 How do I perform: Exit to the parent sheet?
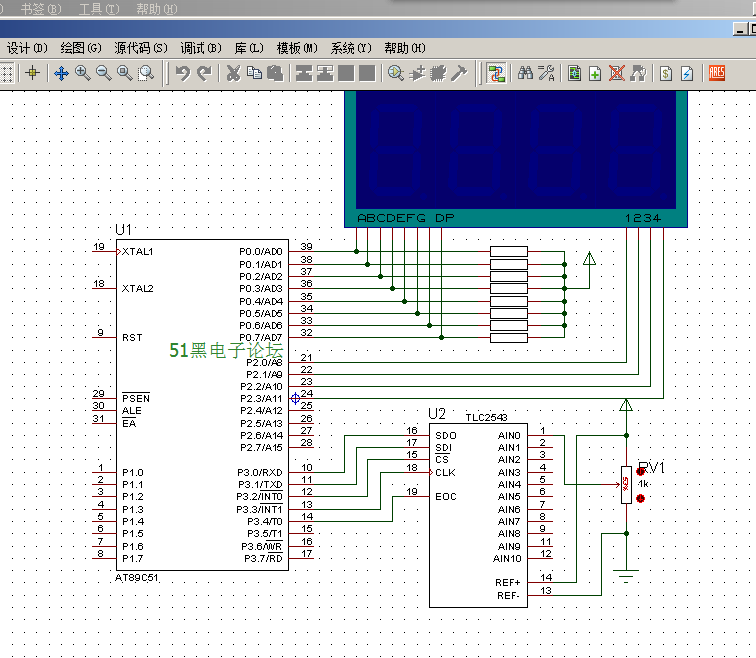tap(638, 73)
